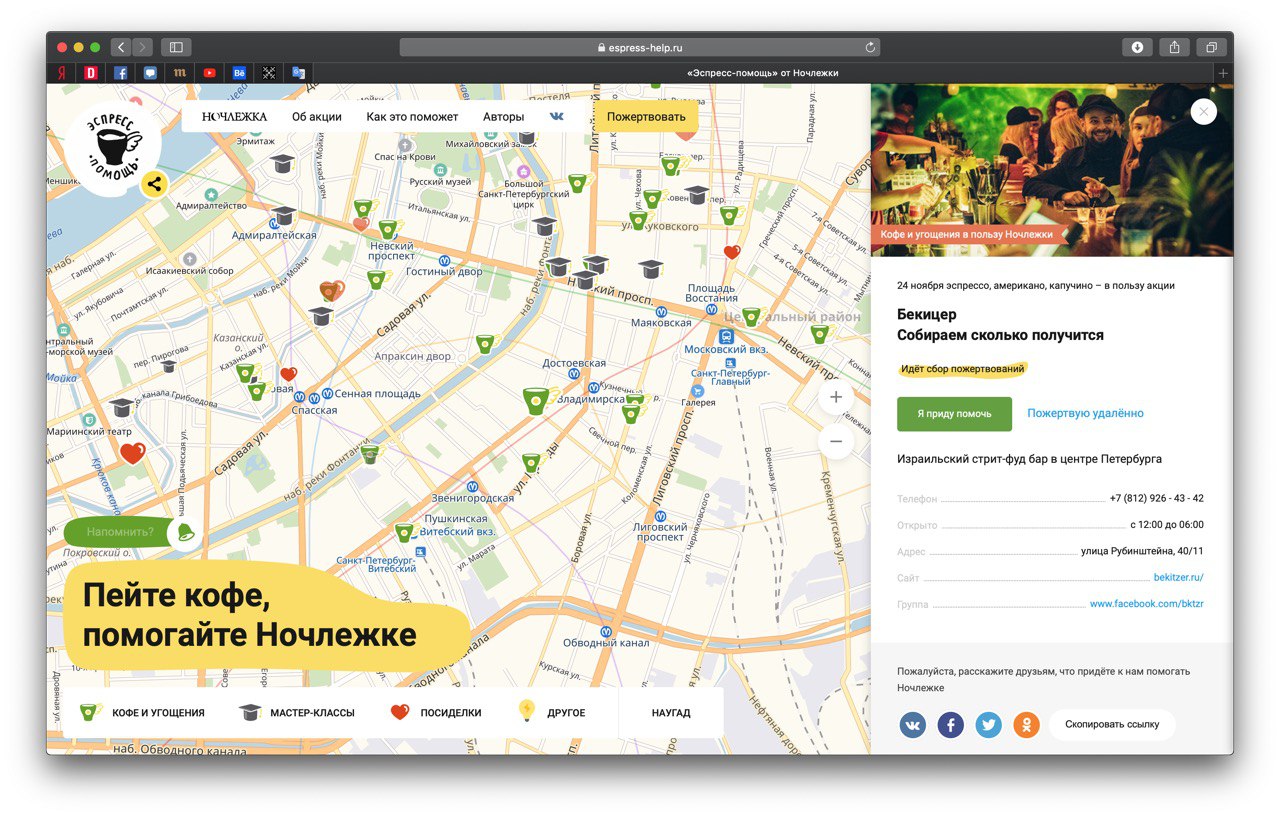Click the green cup marker near Пушкинская station
This screenshot has height=816, width=1280.
pos(403,532)
